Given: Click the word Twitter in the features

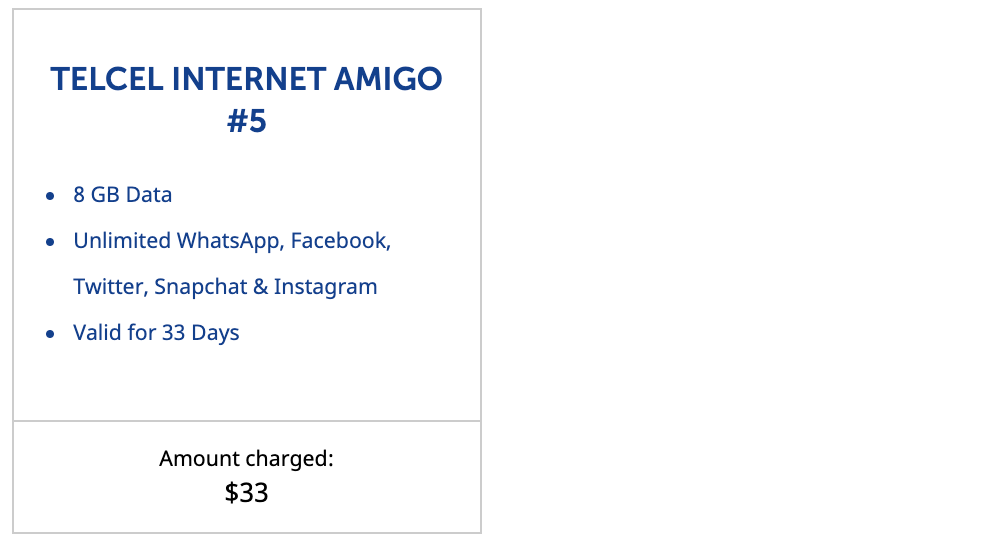Looking at the screenshot, I should [111, 287].
